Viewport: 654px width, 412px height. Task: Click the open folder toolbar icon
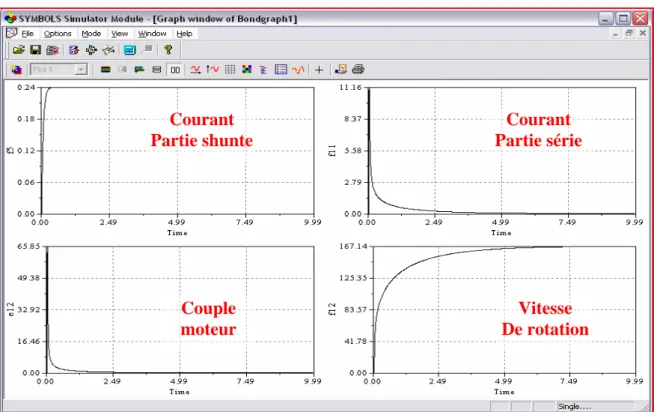point(18,50)
